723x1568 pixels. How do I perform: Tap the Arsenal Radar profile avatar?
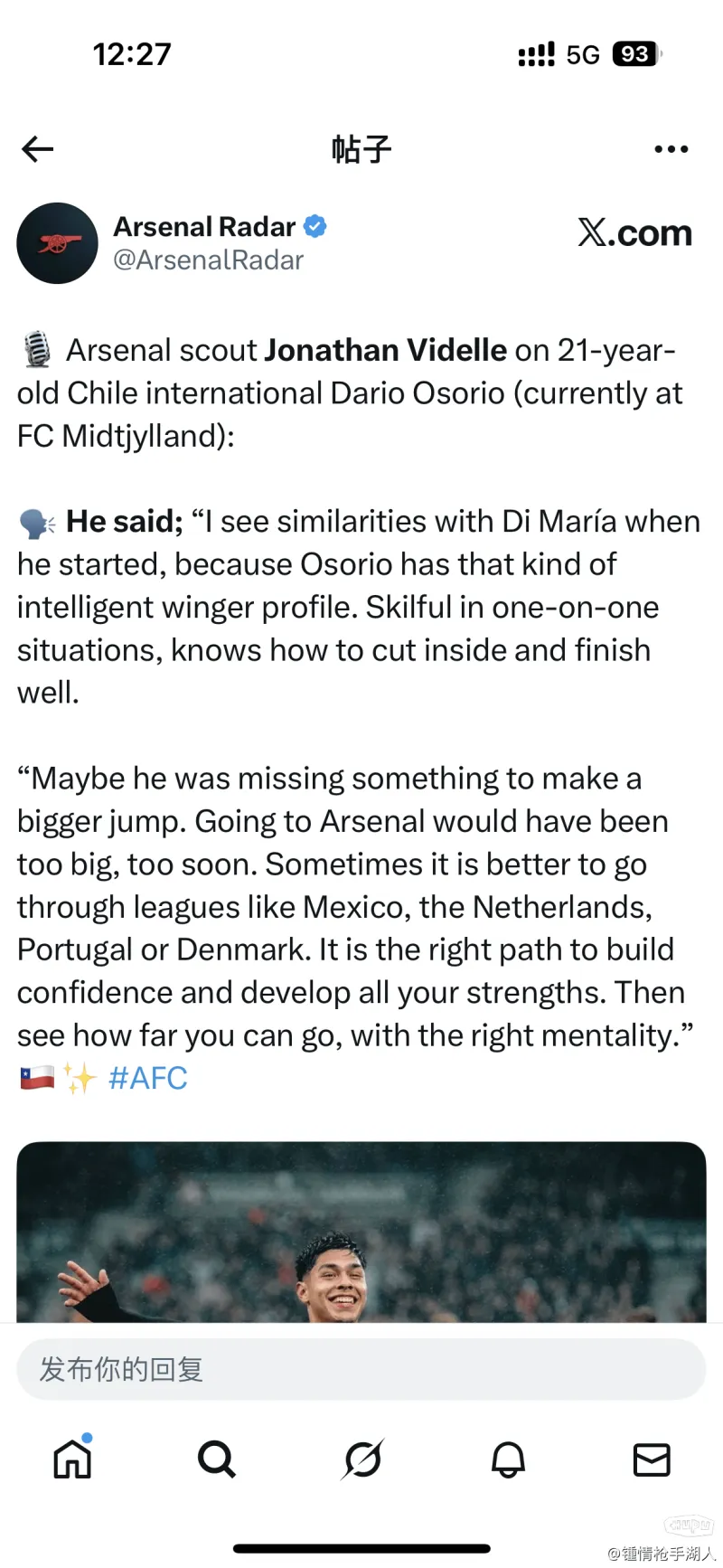coord(58,243)
